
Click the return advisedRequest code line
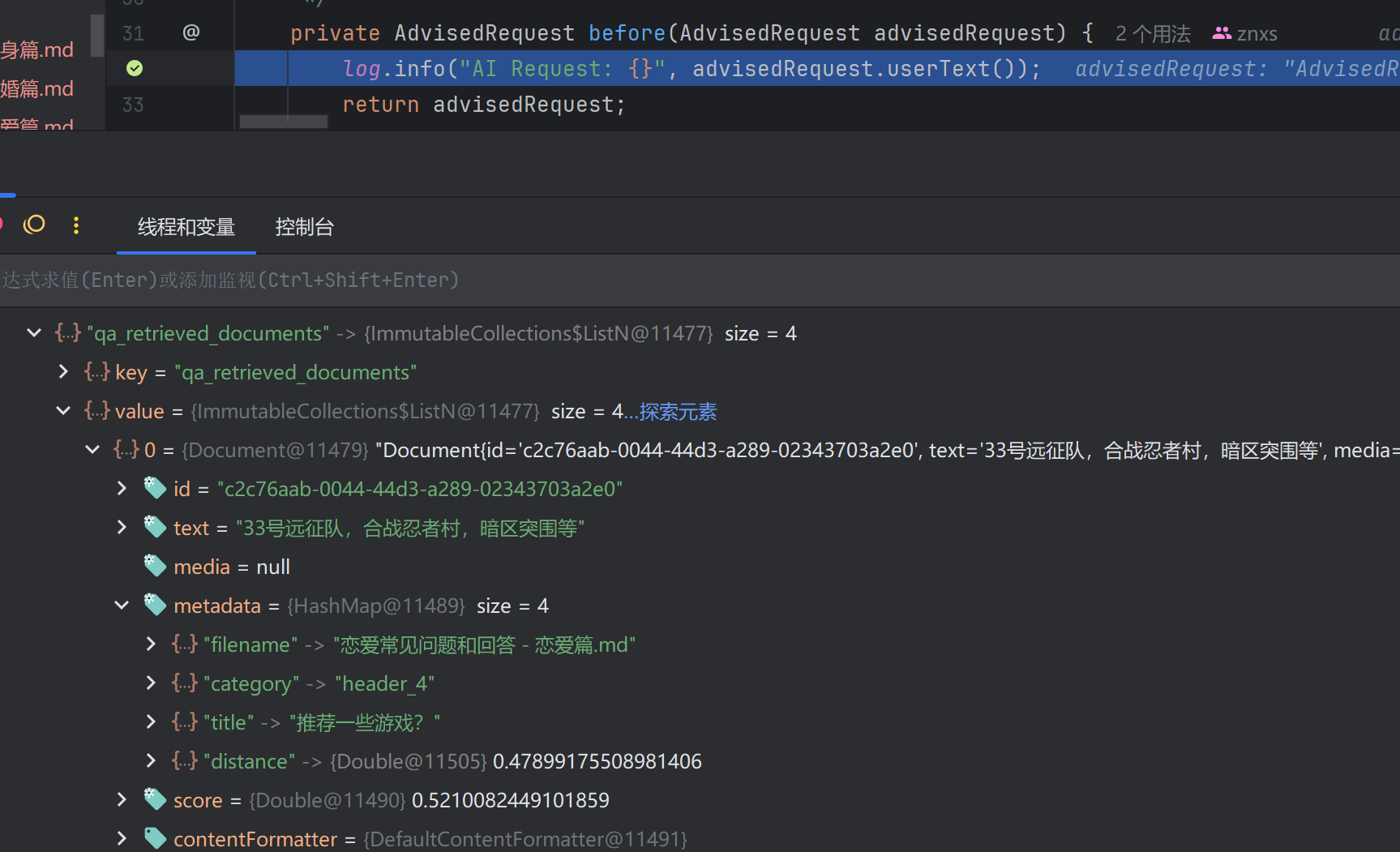point(484,105)
